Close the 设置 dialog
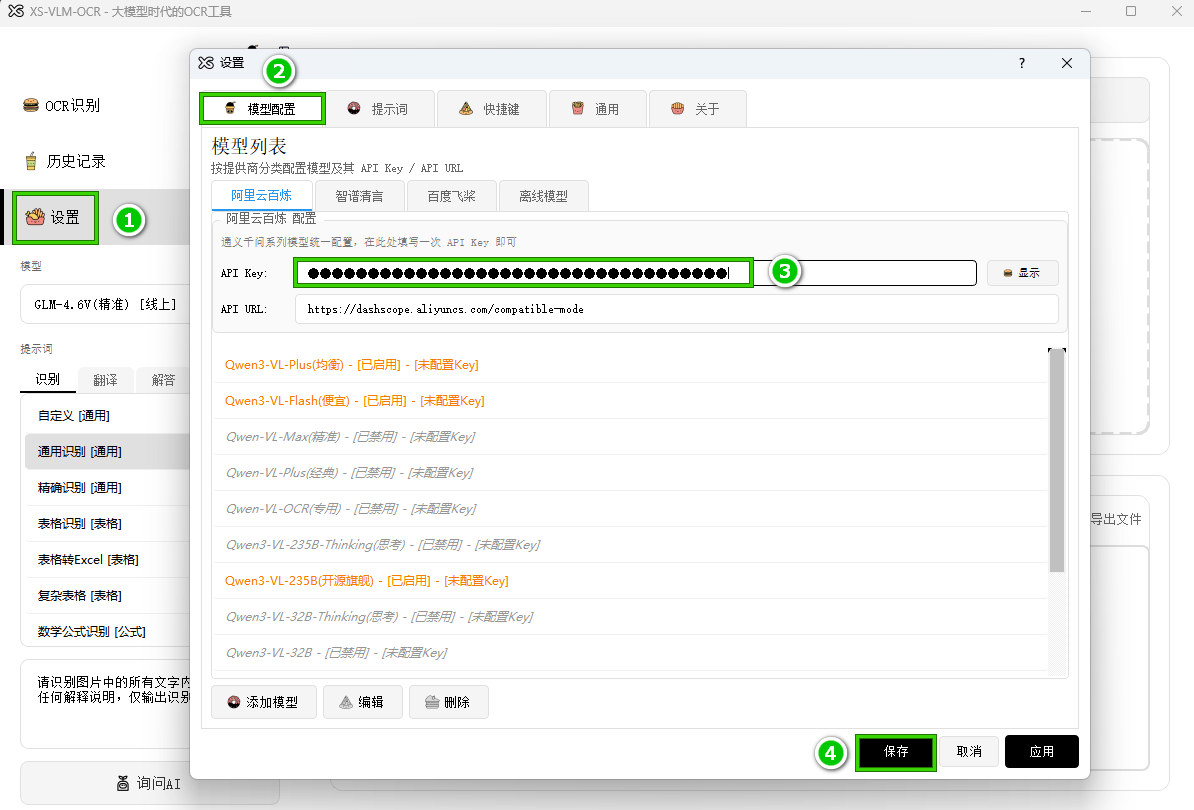The height and width of the screenshot is (810, 1194). [x=1067, y=63]
